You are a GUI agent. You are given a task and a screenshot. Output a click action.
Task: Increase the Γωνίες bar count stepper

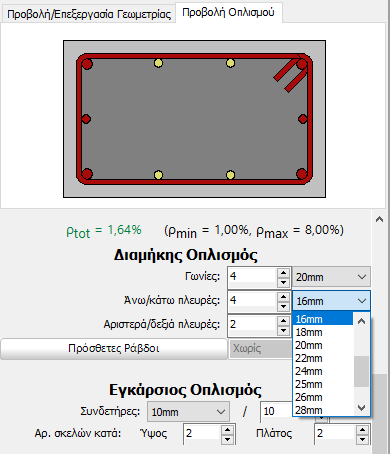tap(283, 273)
